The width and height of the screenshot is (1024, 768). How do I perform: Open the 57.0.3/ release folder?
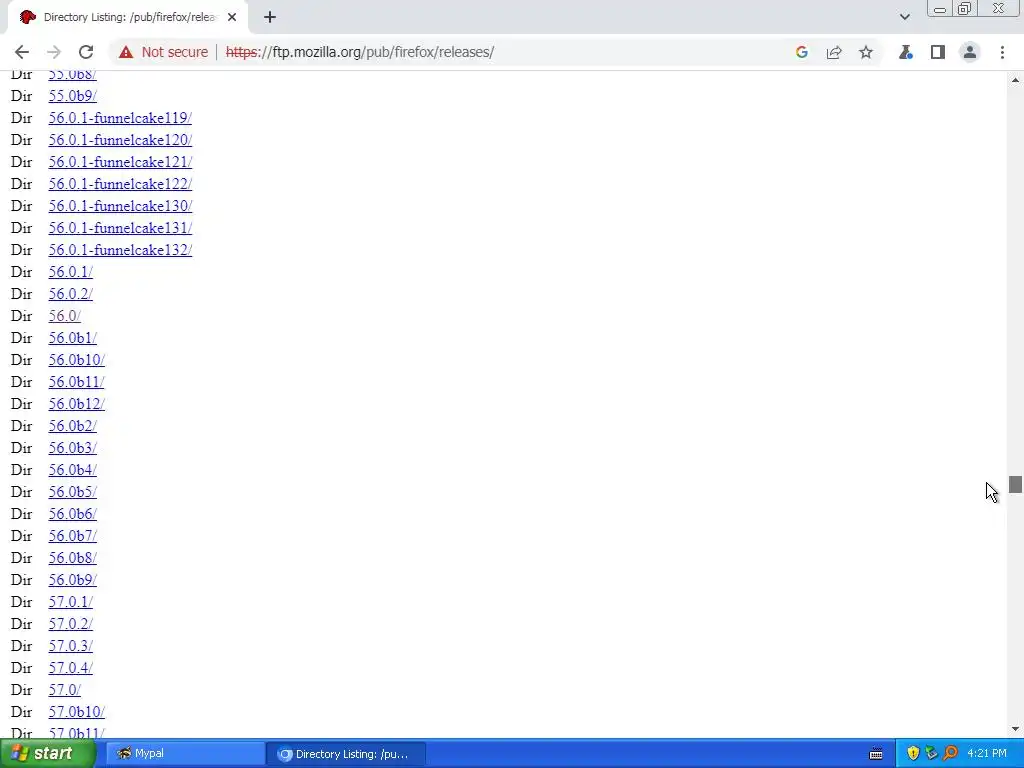pos(71,646)
